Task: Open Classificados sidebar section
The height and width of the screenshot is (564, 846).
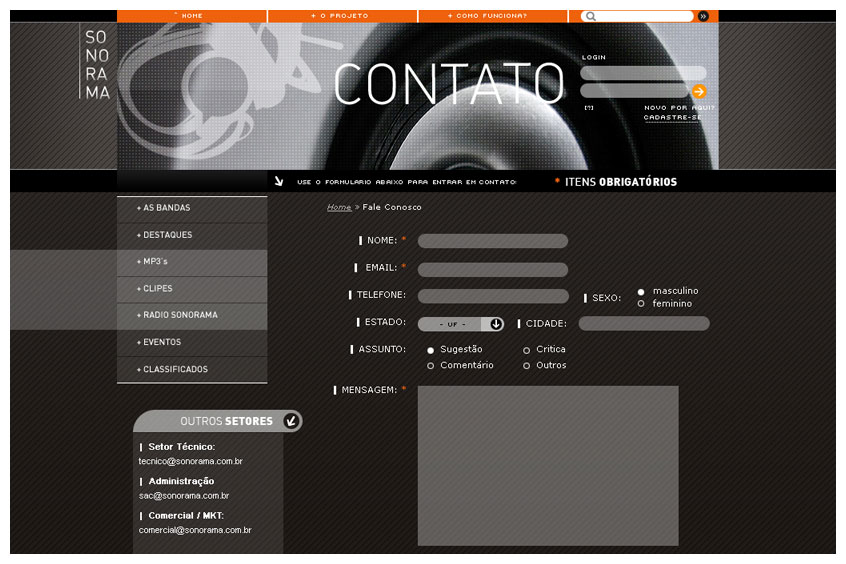Action: pyautogui.click(x=192, y=370)
